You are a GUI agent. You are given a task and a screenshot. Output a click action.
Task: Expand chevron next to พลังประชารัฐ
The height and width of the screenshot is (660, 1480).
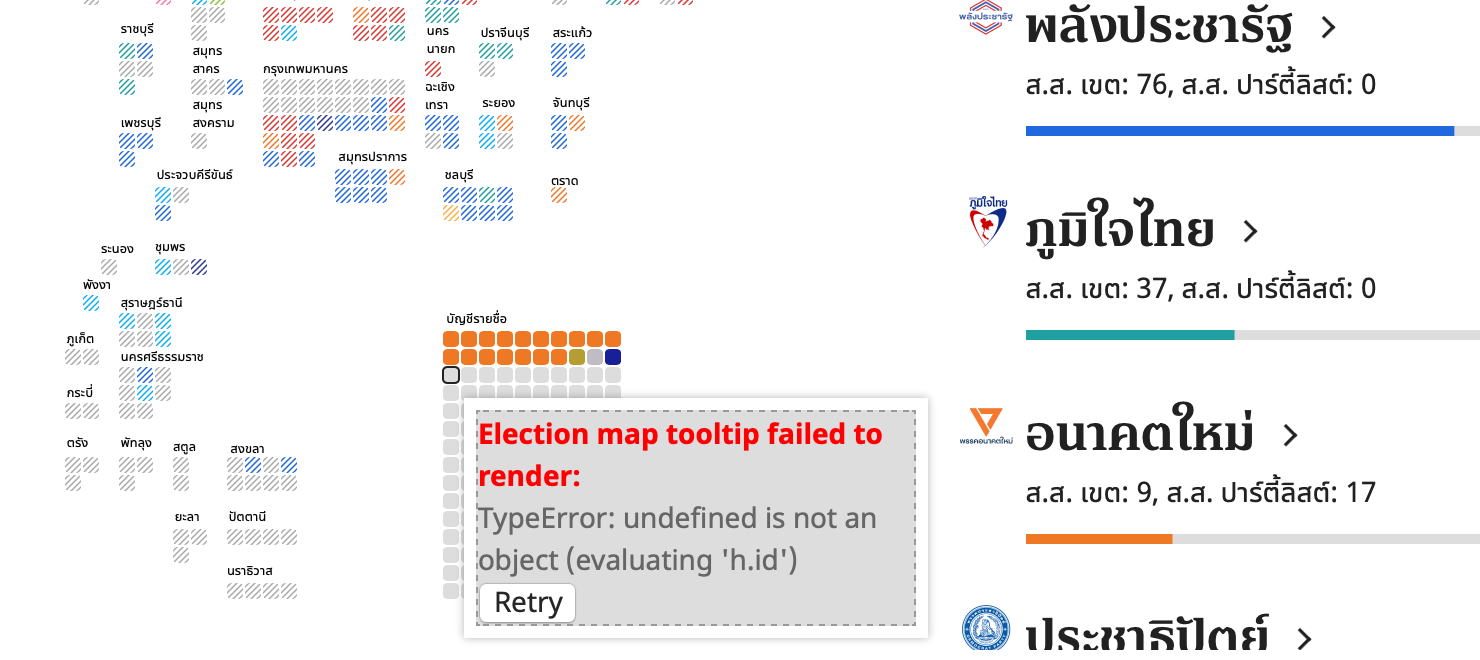(1328, 28)
